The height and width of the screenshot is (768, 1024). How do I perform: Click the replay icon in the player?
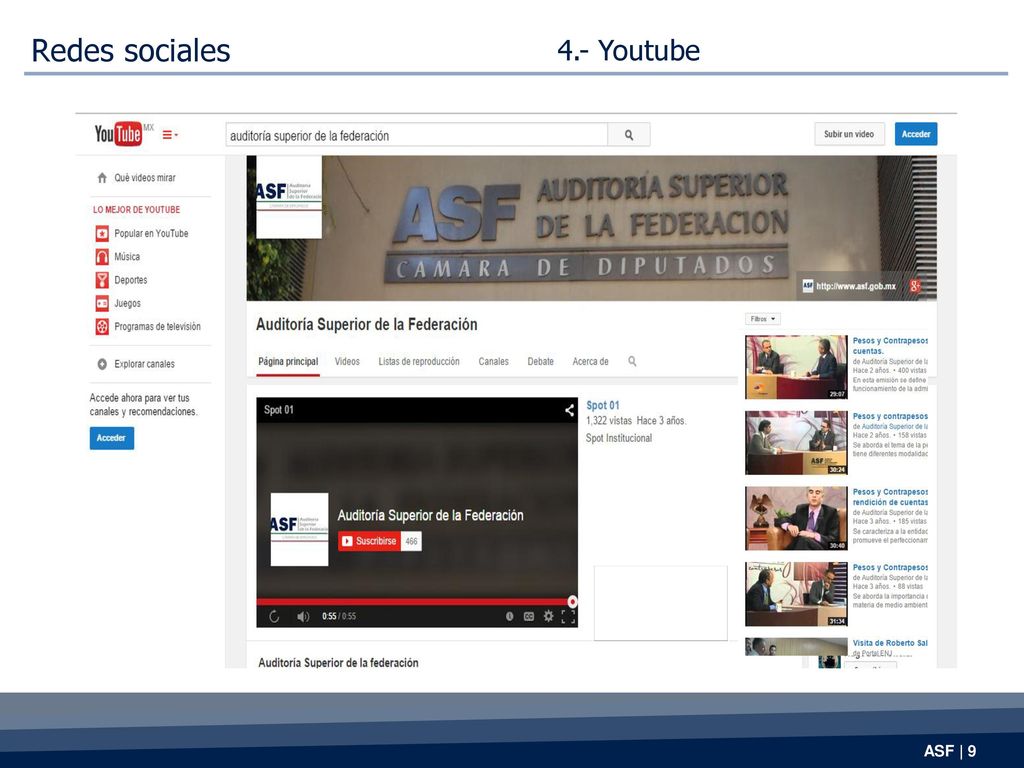[x=274, y=616]
